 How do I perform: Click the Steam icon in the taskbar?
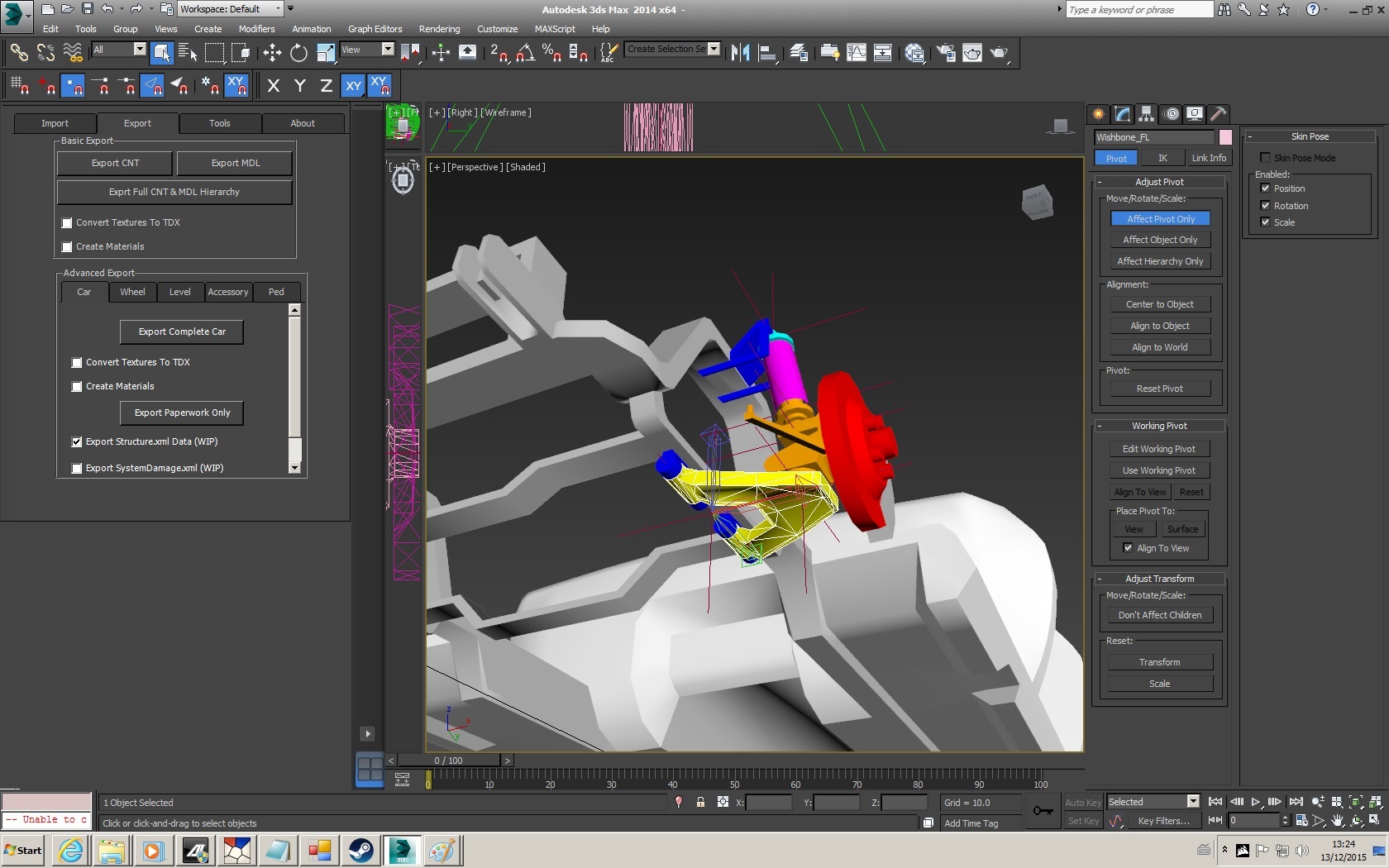tap(360, 850)
